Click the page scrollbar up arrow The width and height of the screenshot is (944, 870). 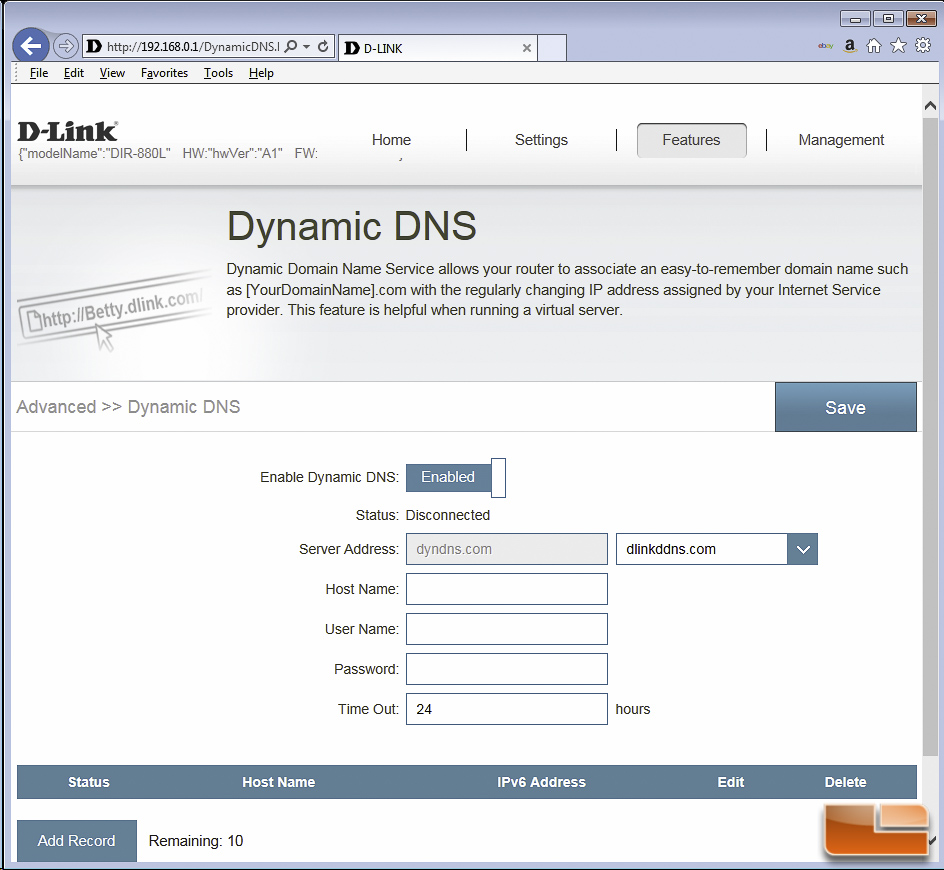tap(930, 105)
